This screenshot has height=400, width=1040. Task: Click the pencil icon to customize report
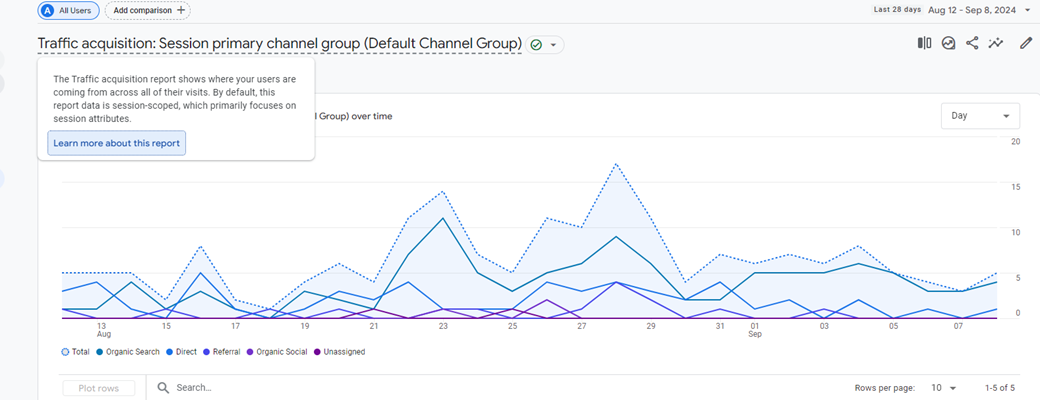click(x=1025, y=43)
